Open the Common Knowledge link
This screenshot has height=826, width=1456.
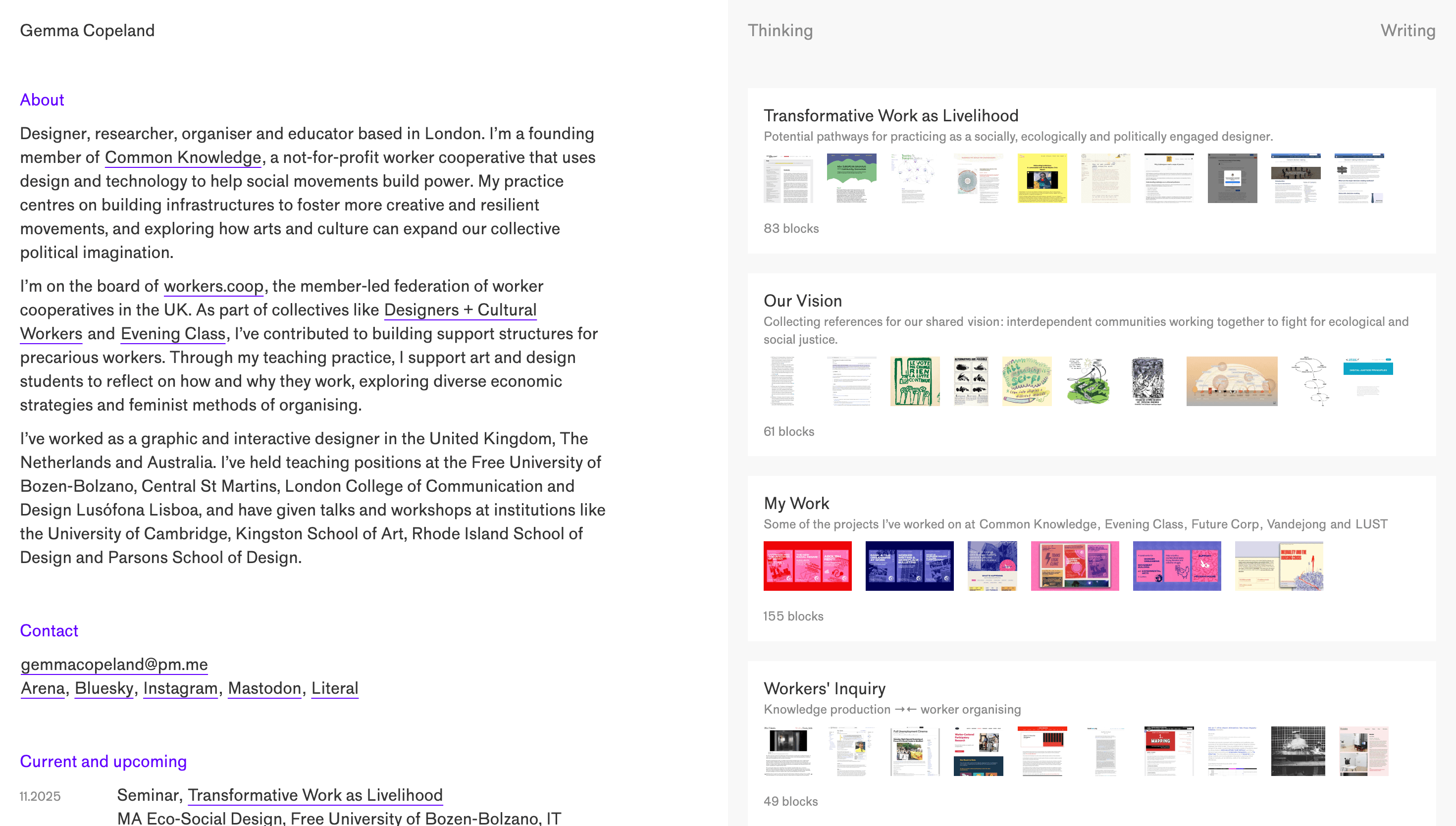(x=182, y=157)
